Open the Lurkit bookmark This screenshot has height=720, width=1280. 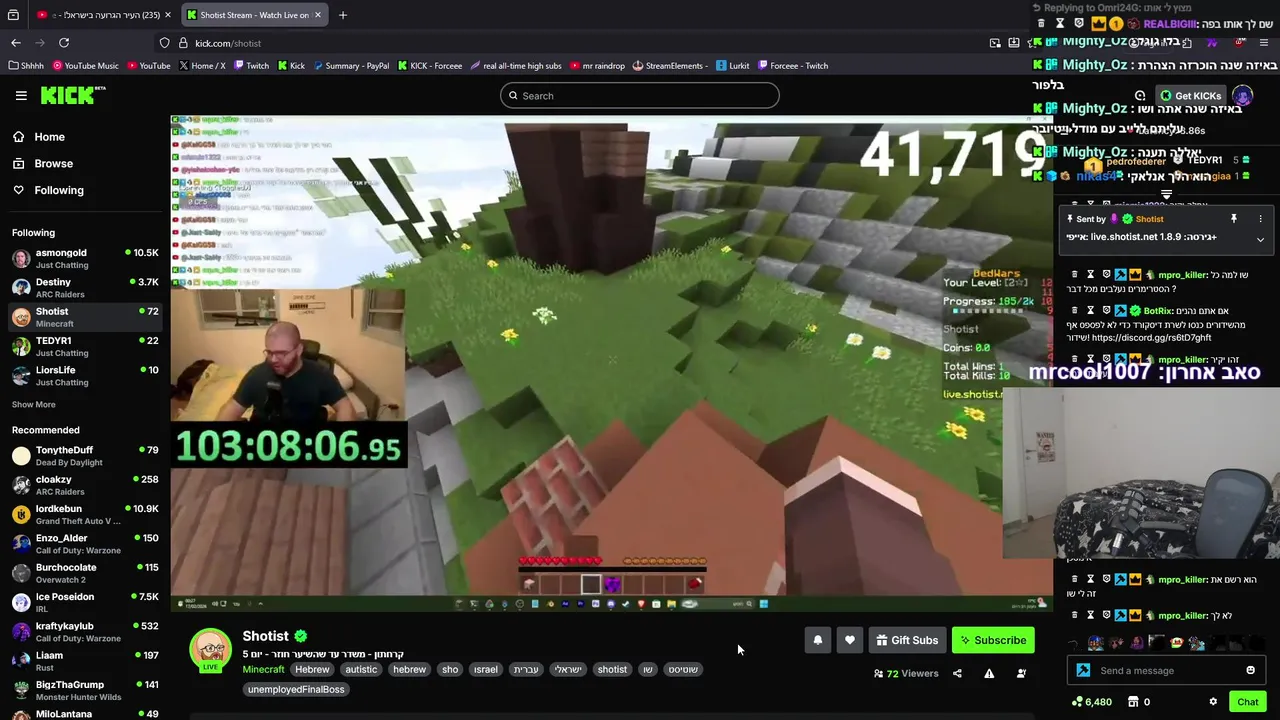[x=733, y=66]
